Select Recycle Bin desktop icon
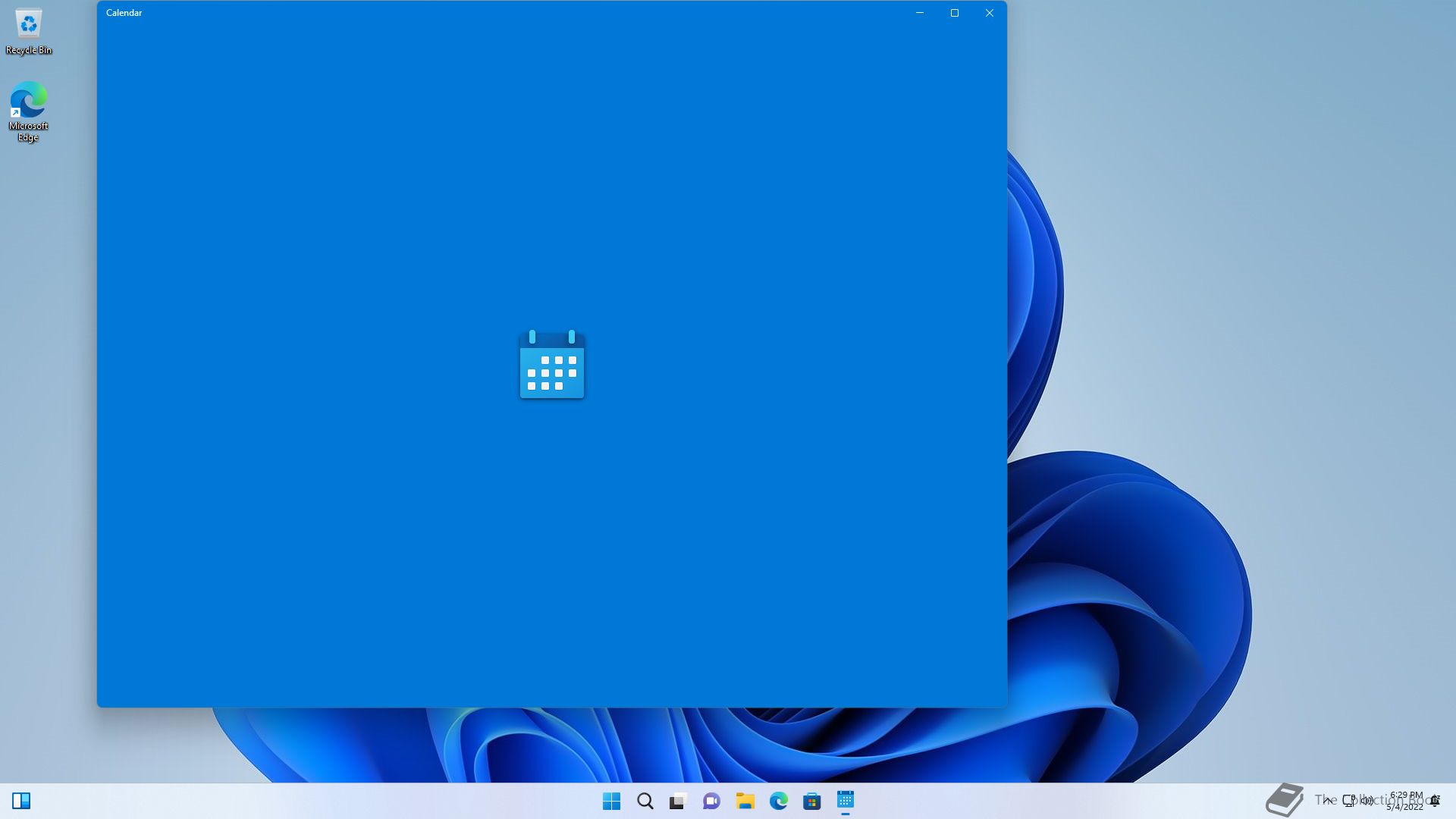Image resolution: width=1456 pixels, height=819 pixels. pyautogui.click(x=29, y=32)
